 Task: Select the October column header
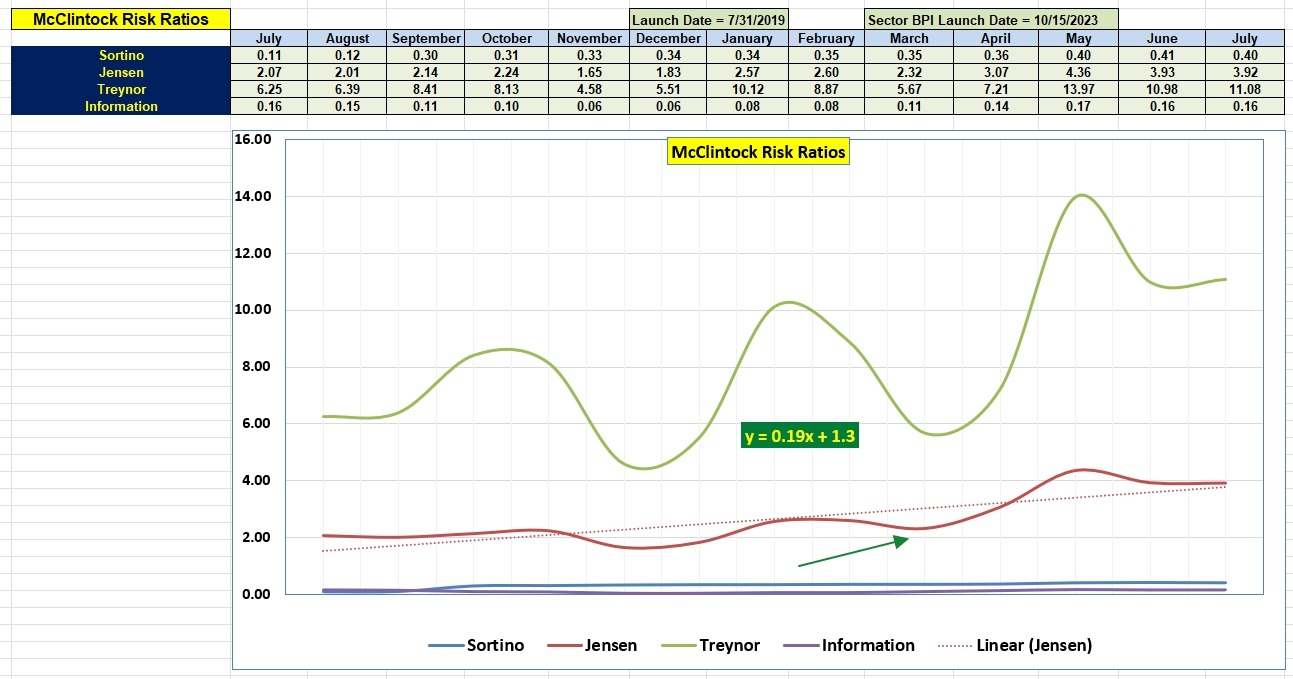pyautogui.click(x=507, y=38)
